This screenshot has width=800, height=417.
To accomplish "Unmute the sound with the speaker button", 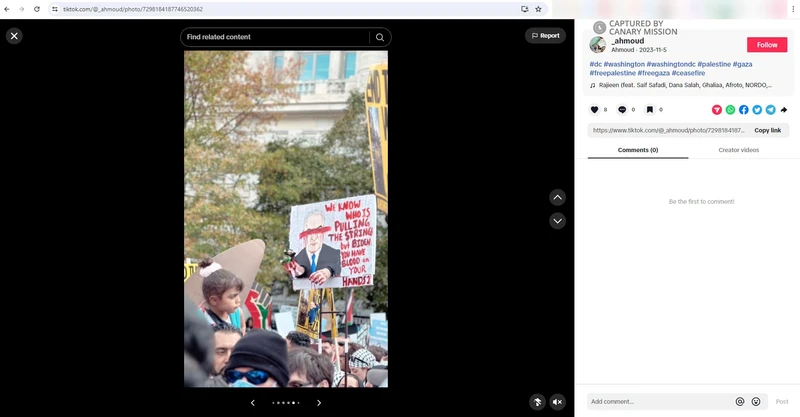I will 558,402.
